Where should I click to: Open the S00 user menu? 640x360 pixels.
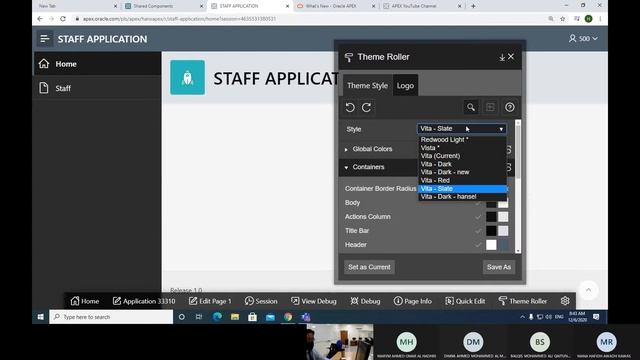(x=583, y=39)
